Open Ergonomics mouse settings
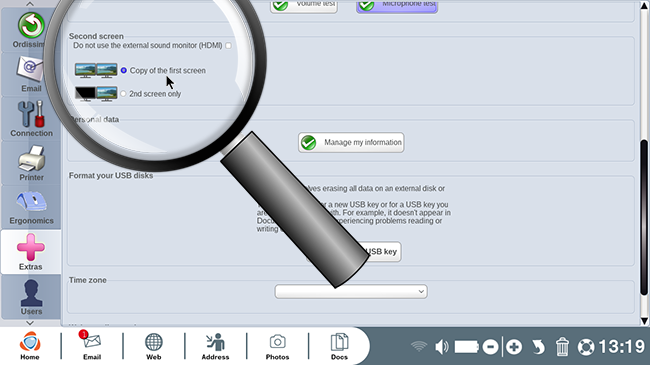The image size is (650, 365). pos(31,207)
